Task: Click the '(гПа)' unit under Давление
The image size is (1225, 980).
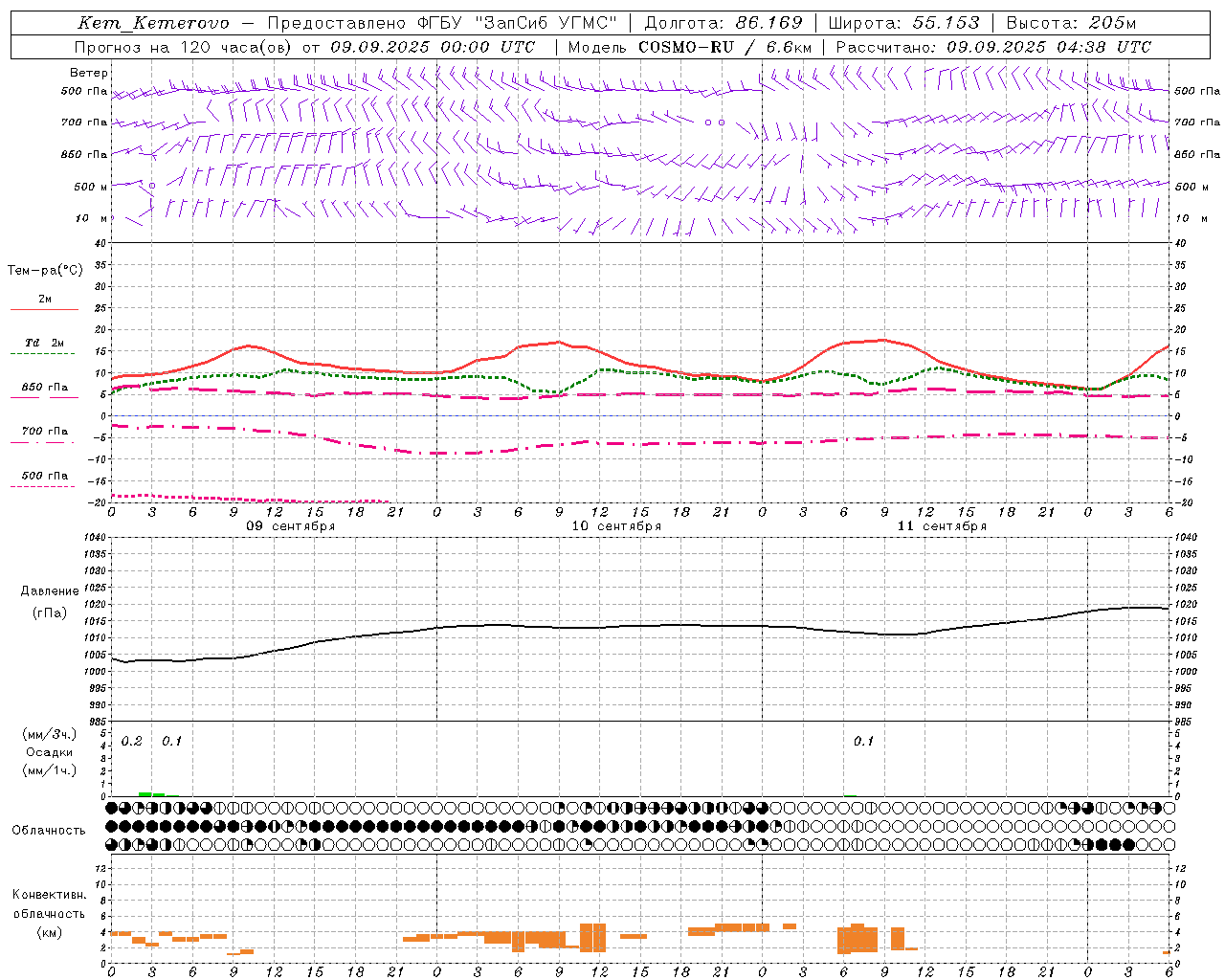Action: pos(50,613)
